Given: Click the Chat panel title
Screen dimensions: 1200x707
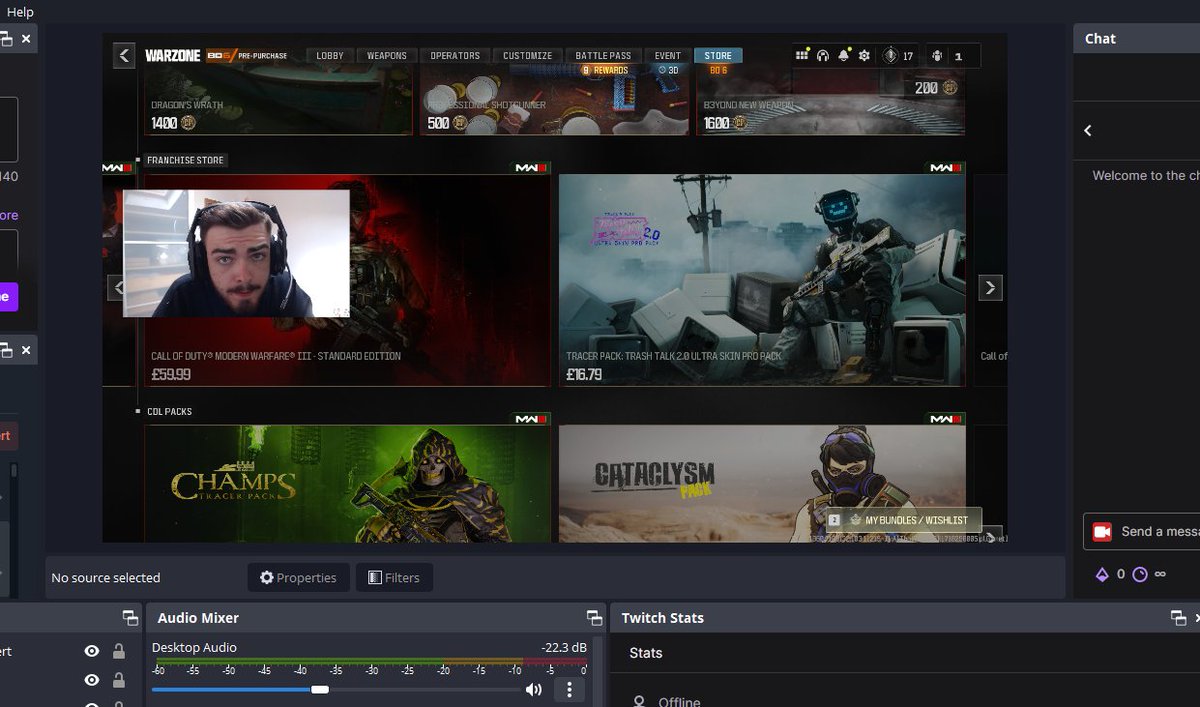Looking at the screenshot, I should point(1100,38).
